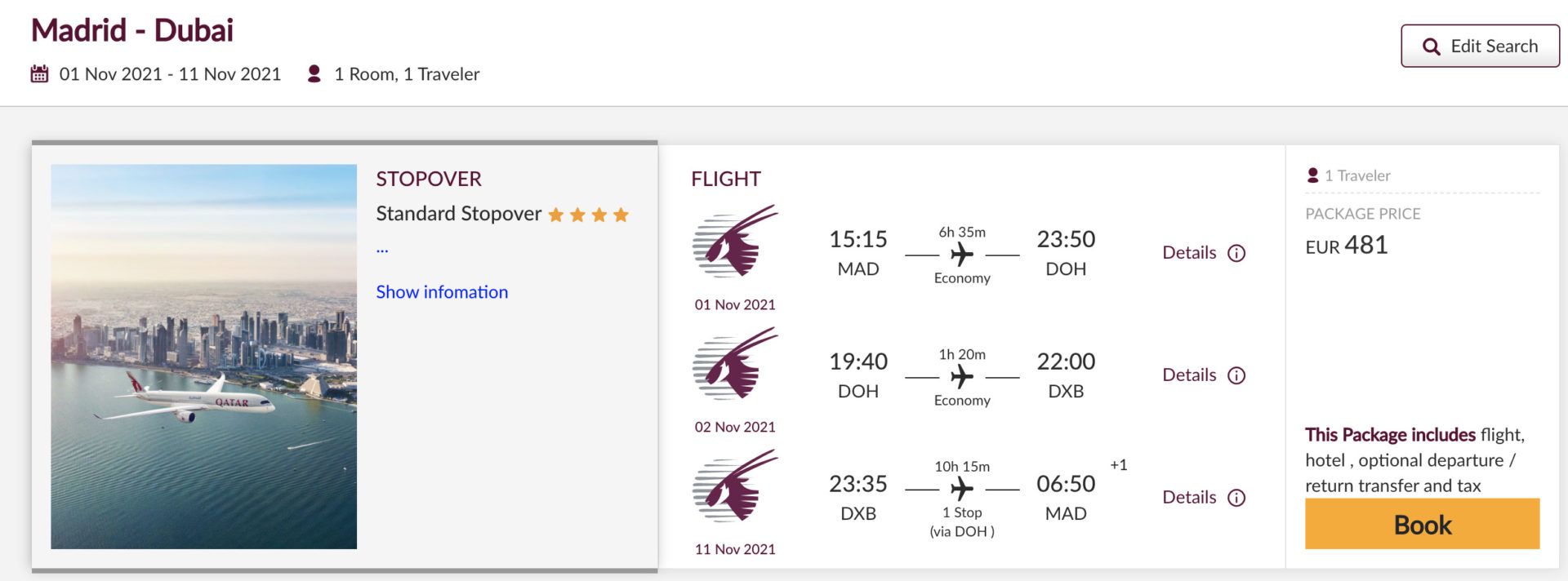
Task: Click the Edit Search magnifier icon
Action: 1431,47
